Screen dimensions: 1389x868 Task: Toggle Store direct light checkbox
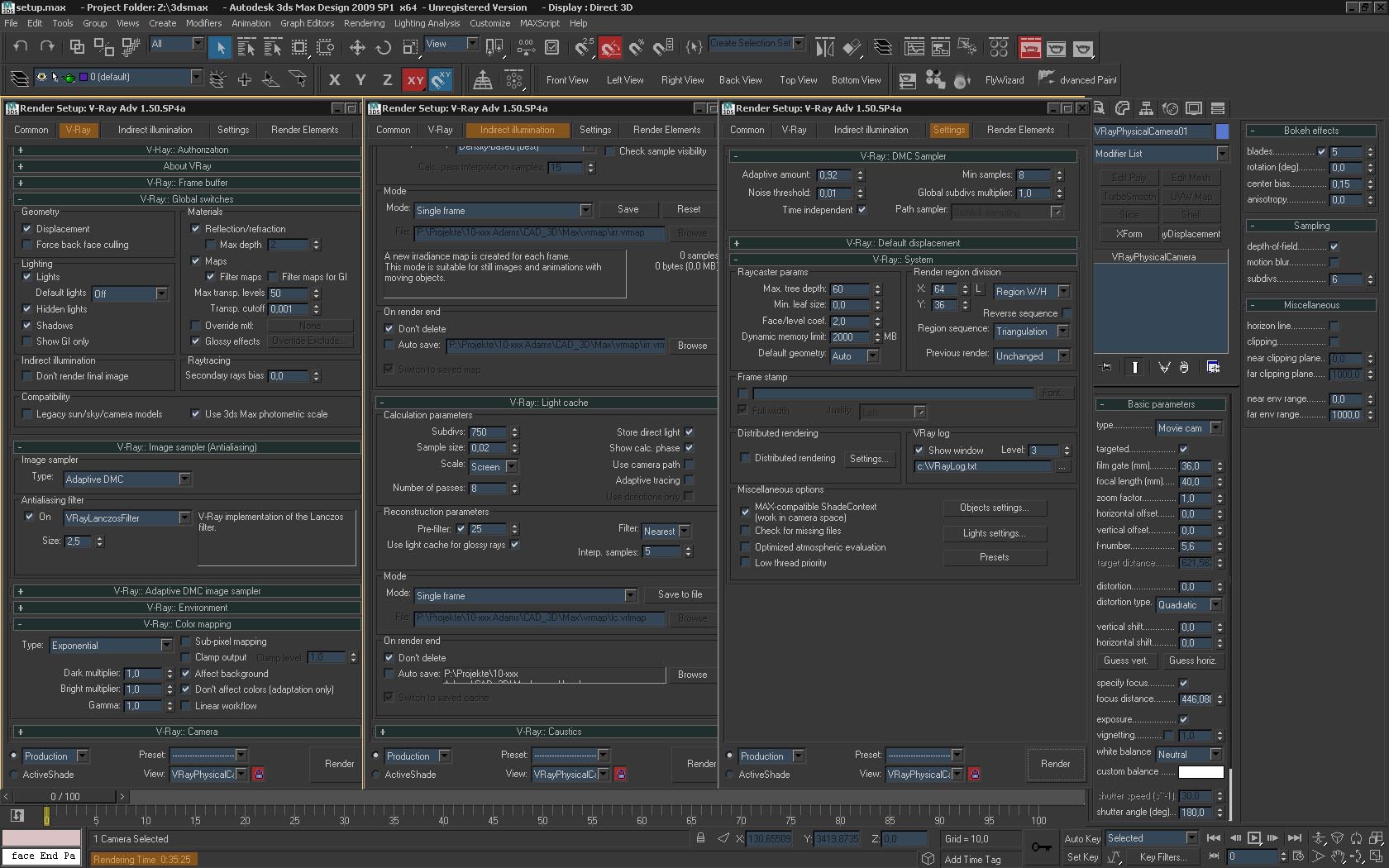point(689,432)
